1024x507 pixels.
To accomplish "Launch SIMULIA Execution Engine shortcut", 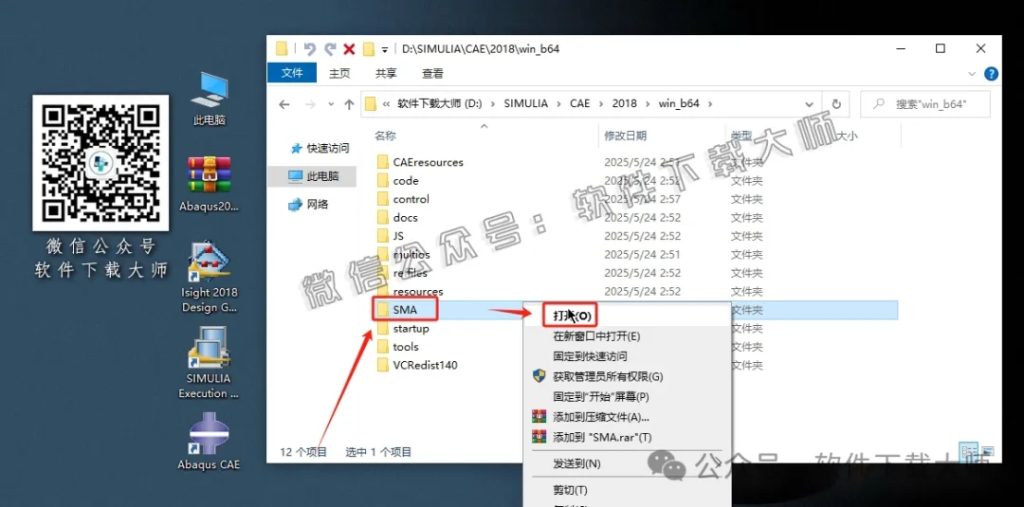I will [209, 363].
